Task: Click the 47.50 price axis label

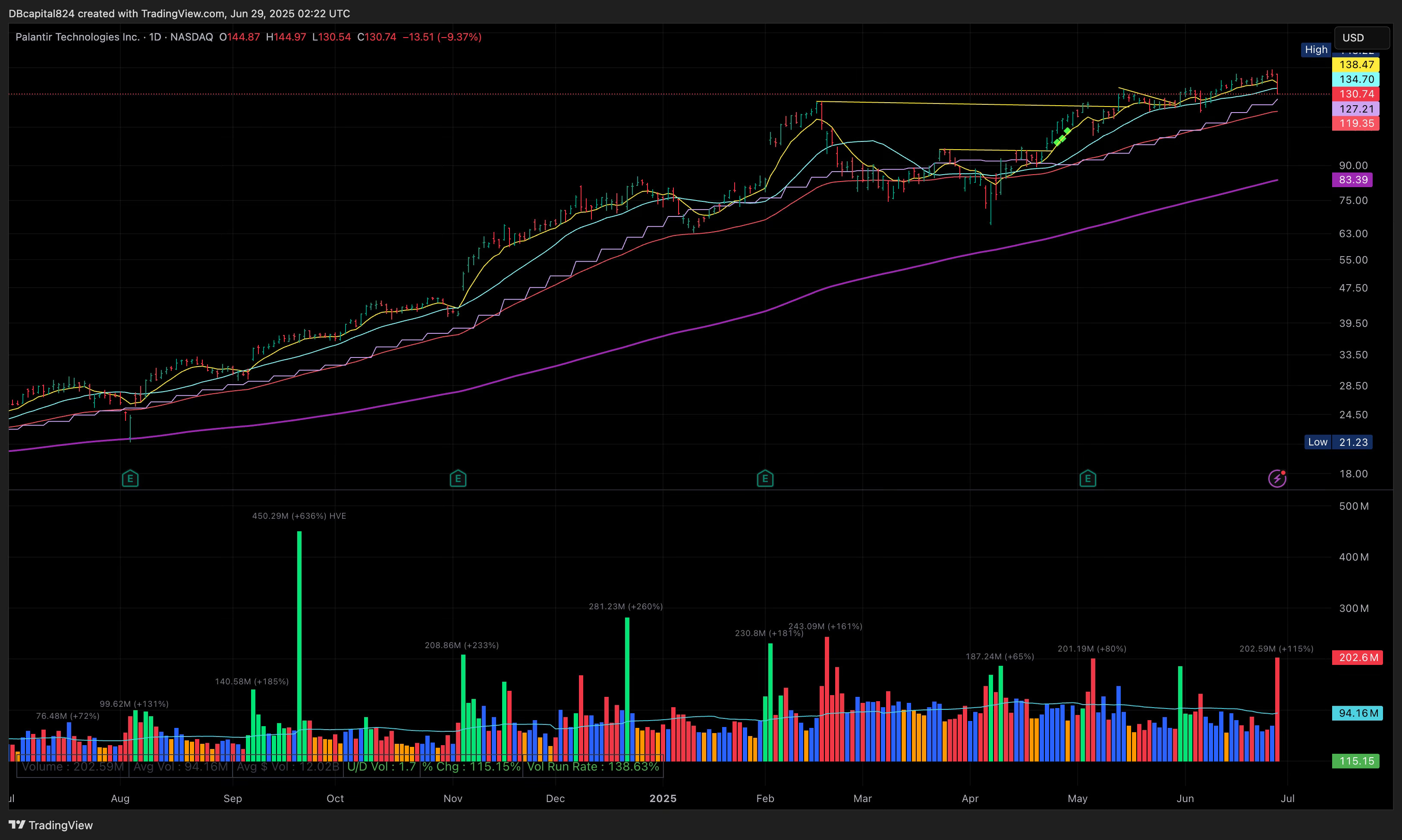Action: coord(1353,288)
